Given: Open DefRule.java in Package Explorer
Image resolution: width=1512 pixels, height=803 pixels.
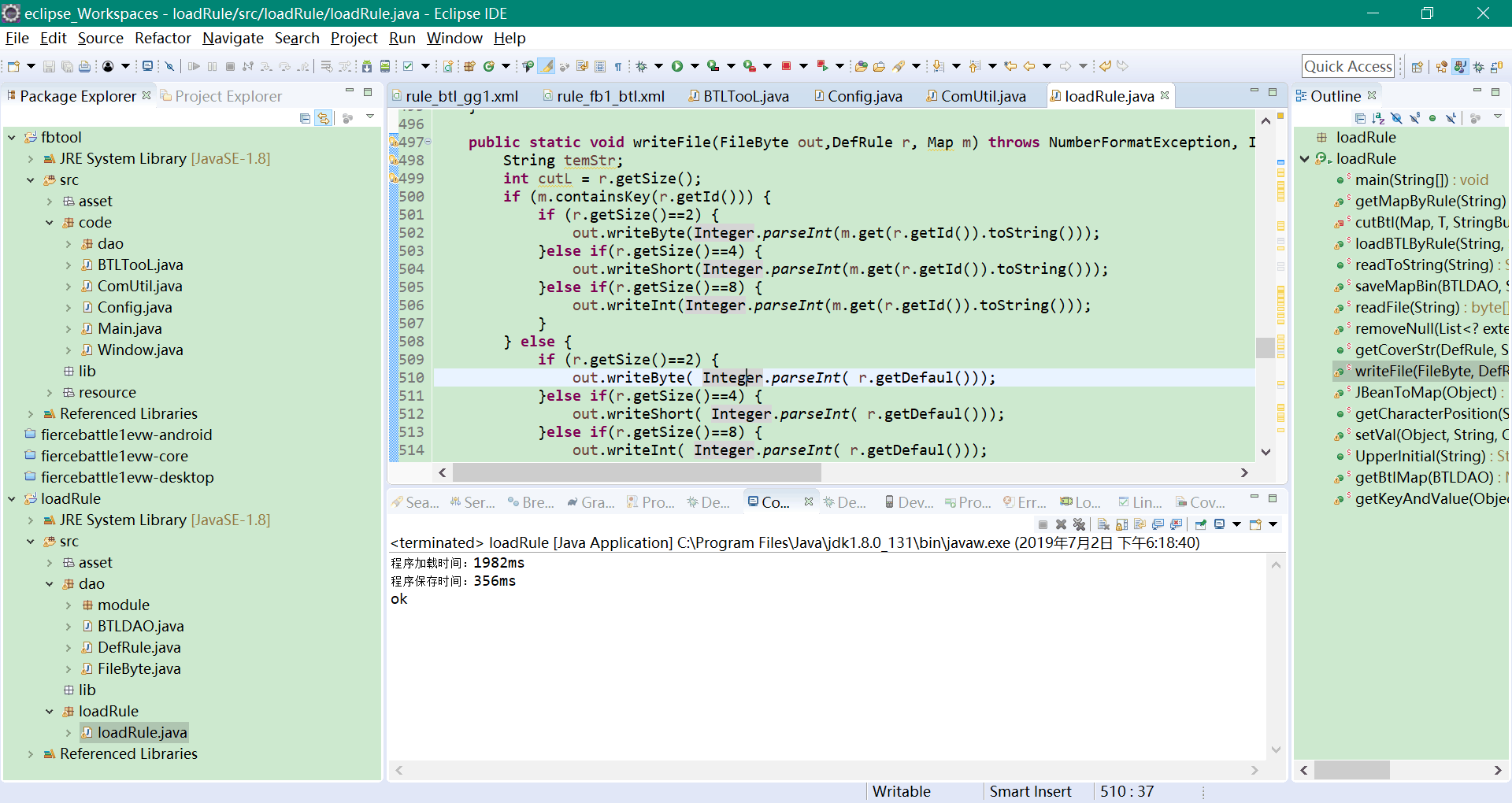Looking at the screenshot, I should point(139,647).
